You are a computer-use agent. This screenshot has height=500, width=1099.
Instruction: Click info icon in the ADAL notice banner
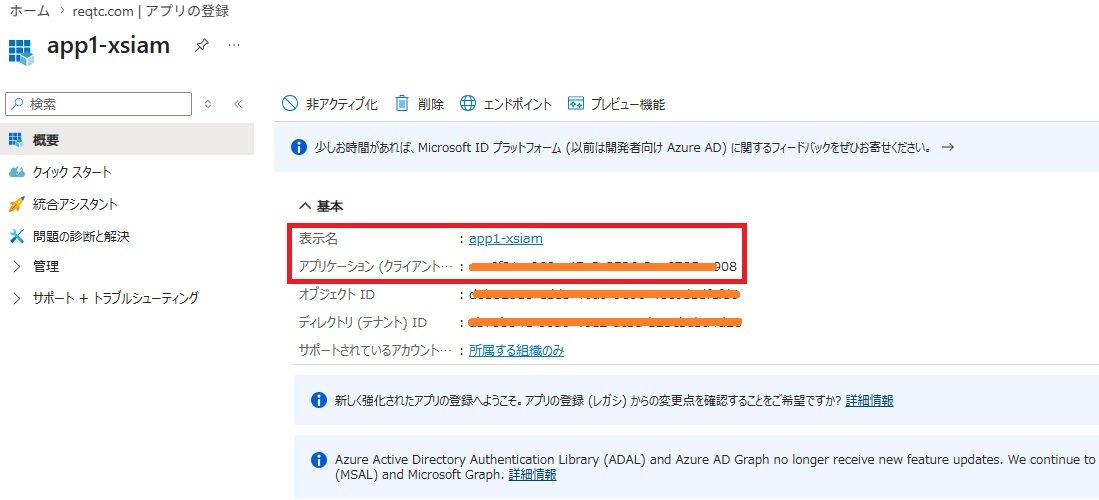[x=319, y=460]
